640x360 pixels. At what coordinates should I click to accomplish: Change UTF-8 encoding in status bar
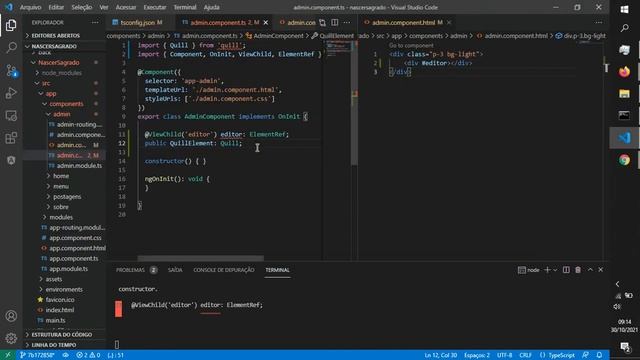pyautogui.click(x=504, y=355)
